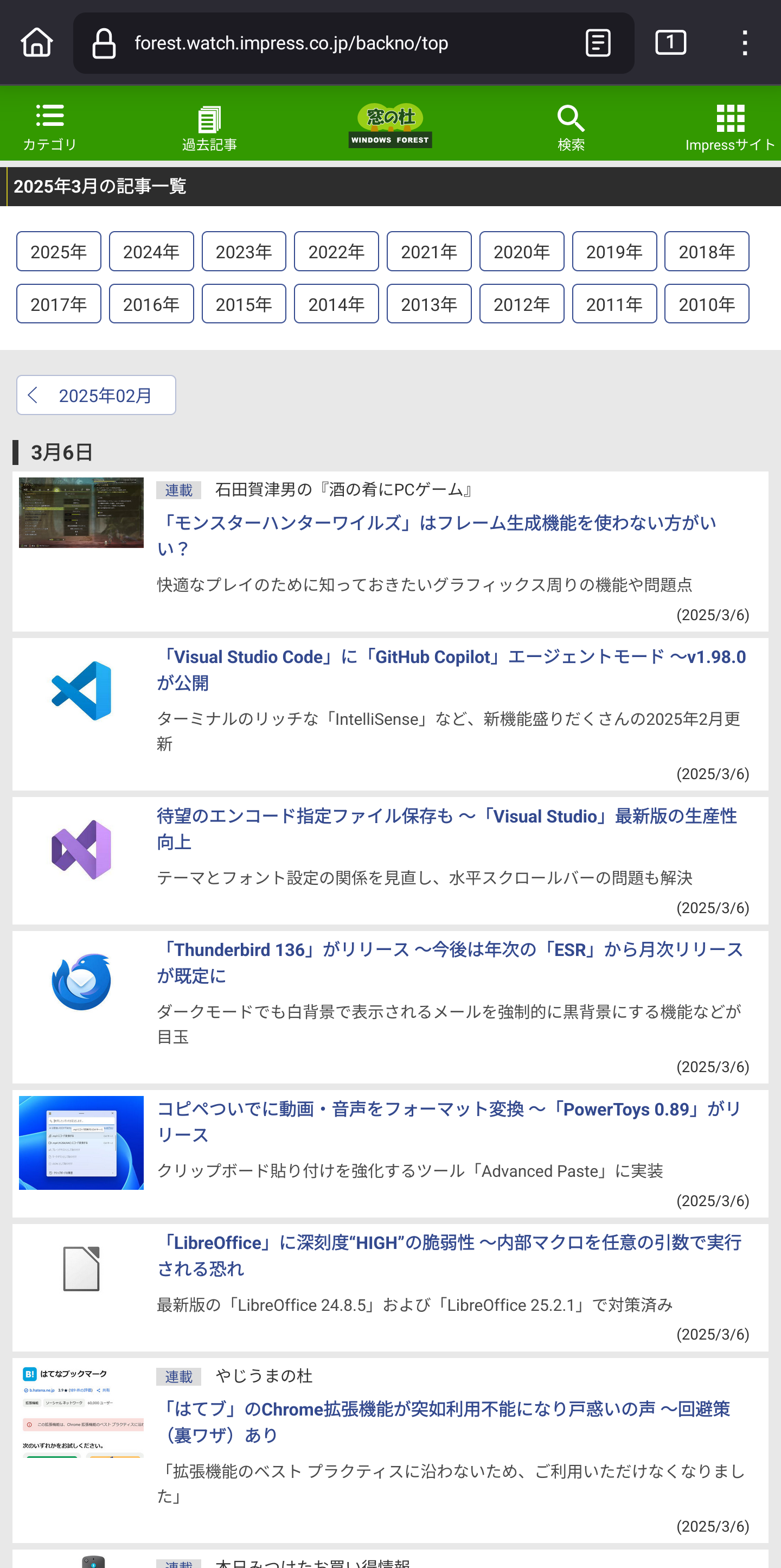Select the 2019年 year button
This screenshot has width=781, height=1568.
click(614, 251)
